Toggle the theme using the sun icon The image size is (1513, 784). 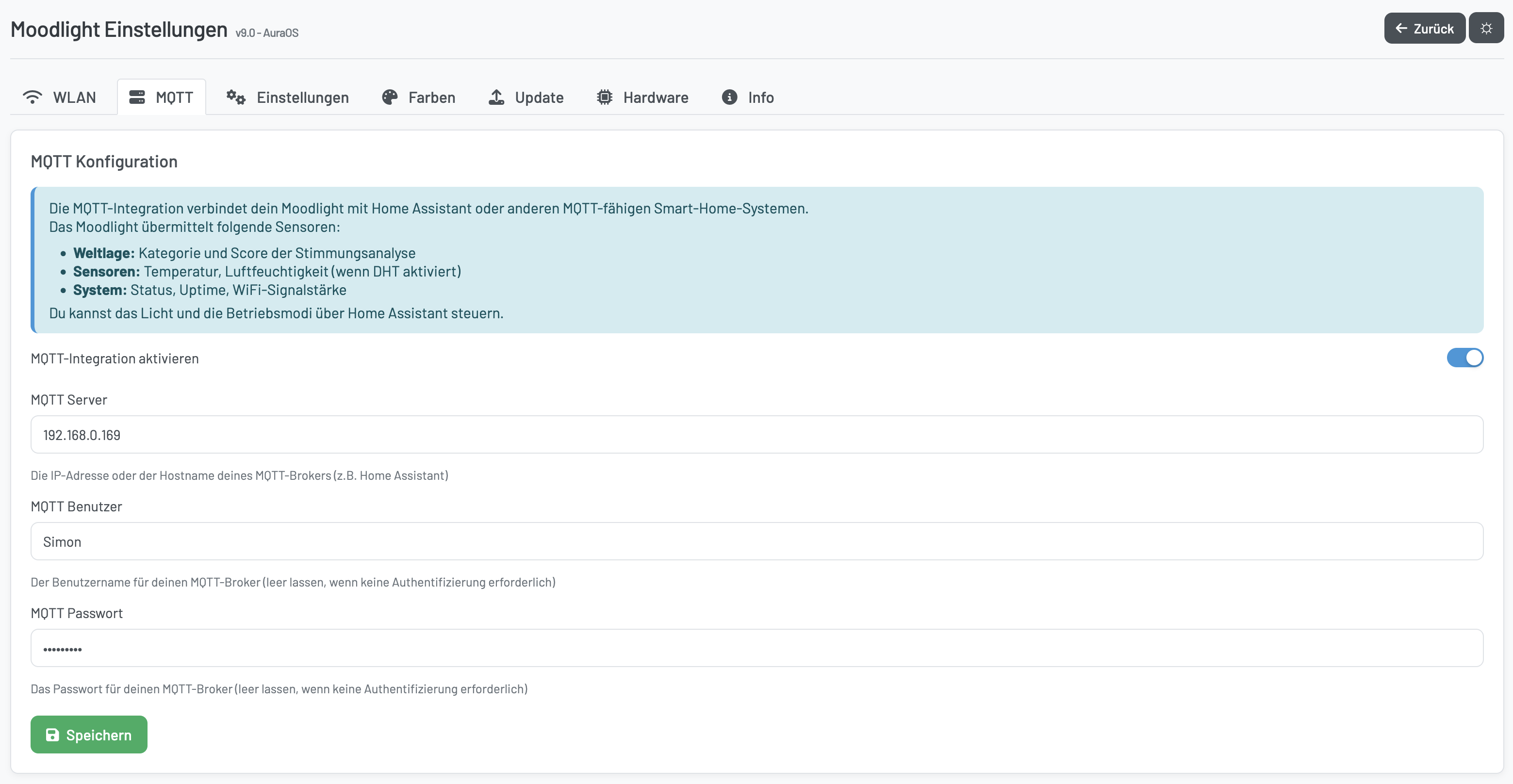click(1487, 28)
